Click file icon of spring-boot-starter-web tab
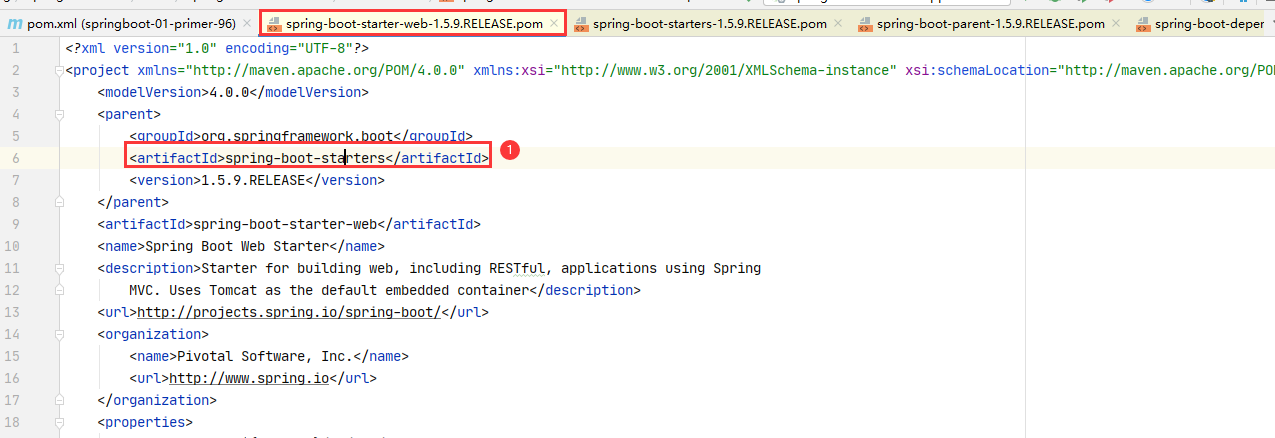 tap(274, 24)
